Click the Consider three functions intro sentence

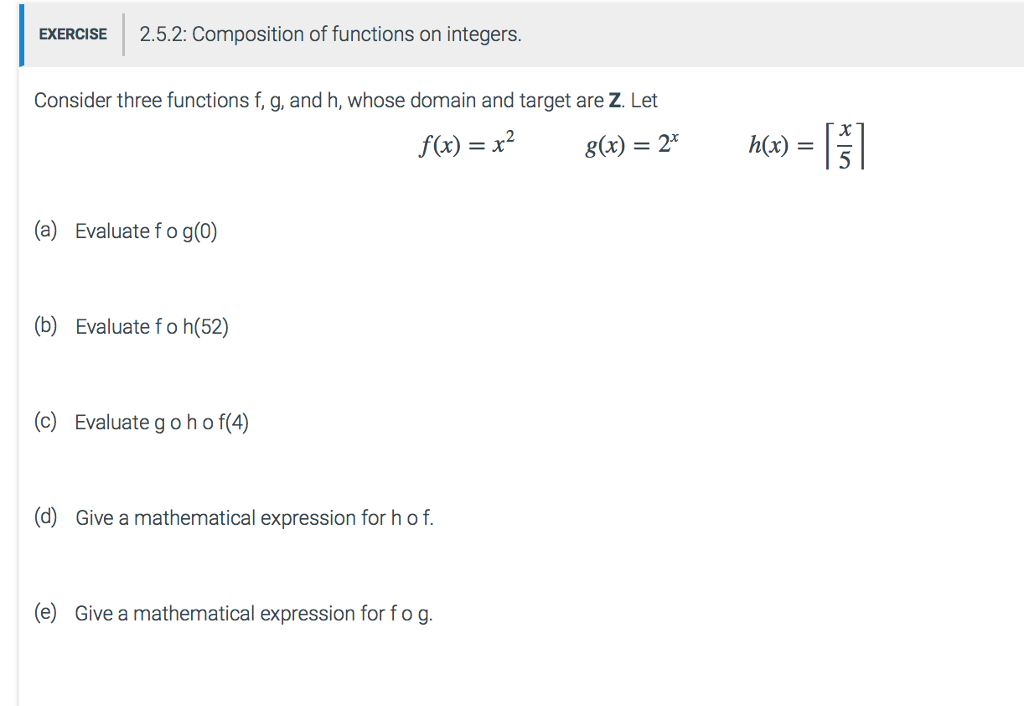345,101
